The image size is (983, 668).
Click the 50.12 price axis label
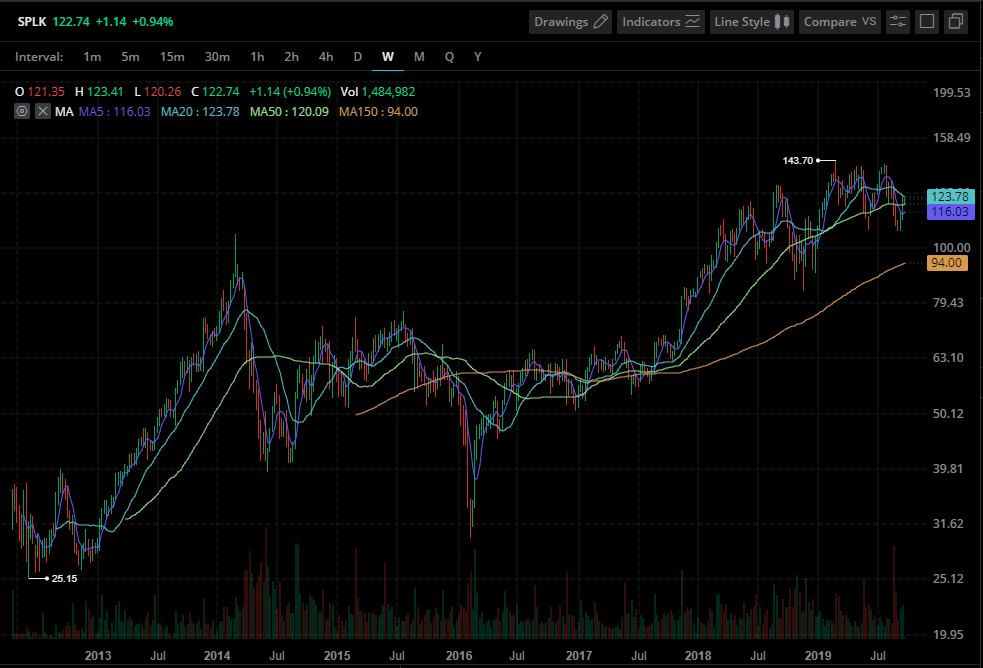pos(948,414)
